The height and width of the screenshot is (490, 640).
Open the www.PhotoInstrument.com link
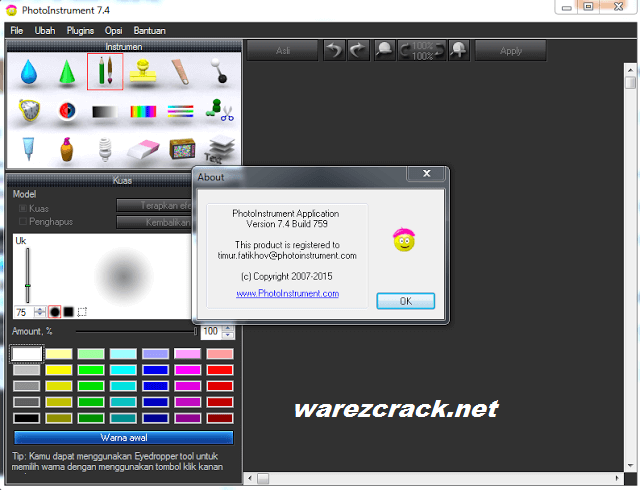tap(287, 293)
